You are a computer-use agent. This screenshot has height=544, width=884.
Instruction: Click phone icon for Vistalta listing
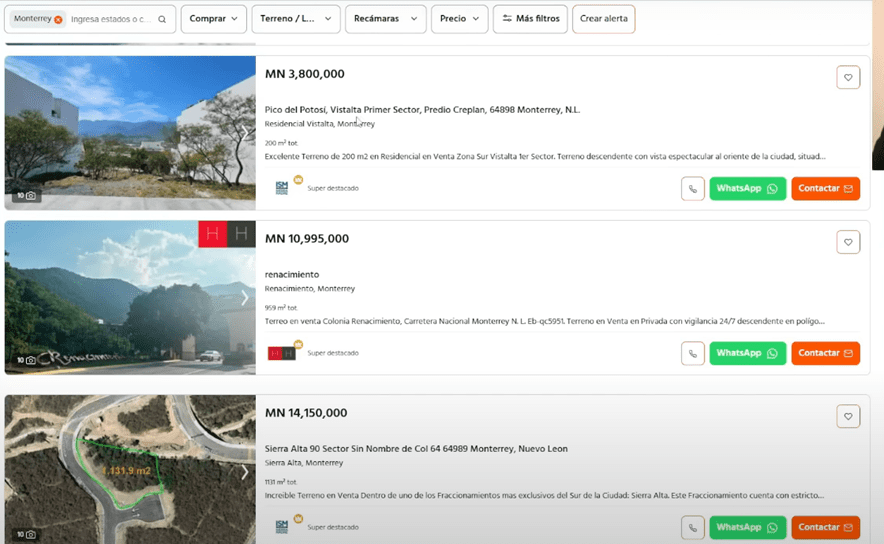click(x=693, y=189)
